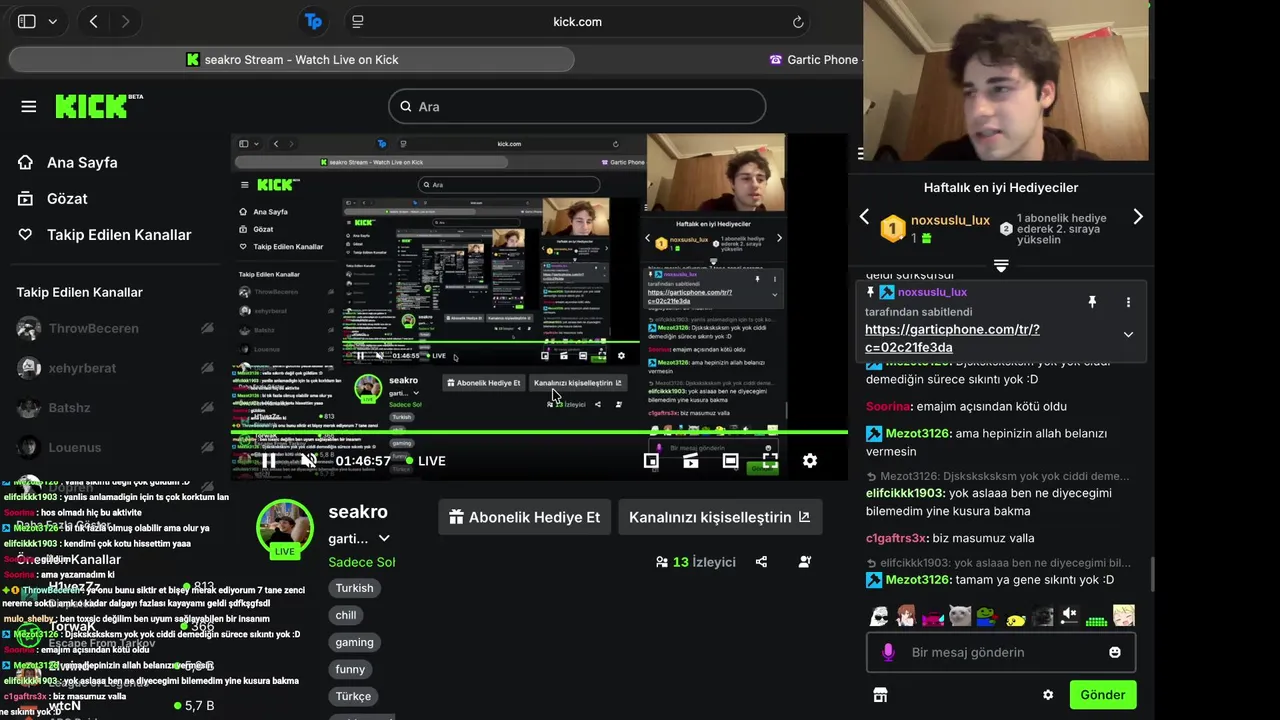The image size is (1280, 720).
Task: Click sunglasses ghost emote
Action: (878, 616)
